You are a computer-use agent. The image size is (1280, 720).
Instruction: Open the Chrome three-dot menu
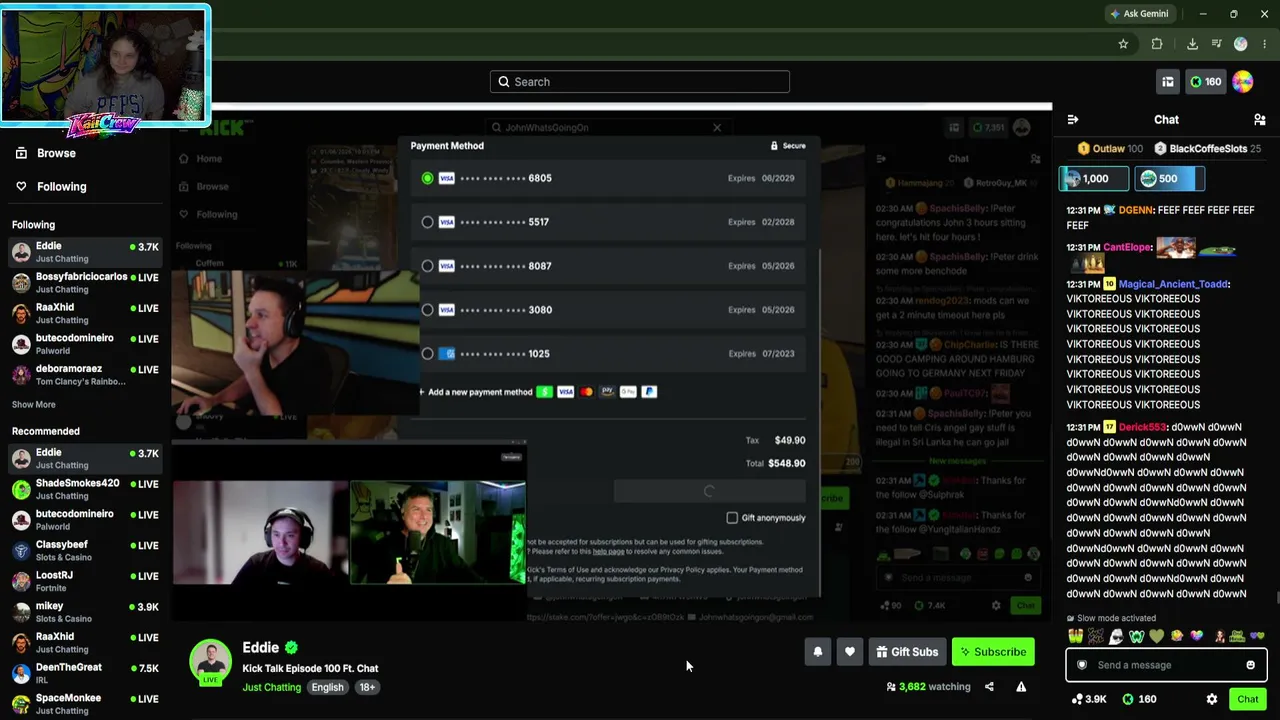(1265, 44)
